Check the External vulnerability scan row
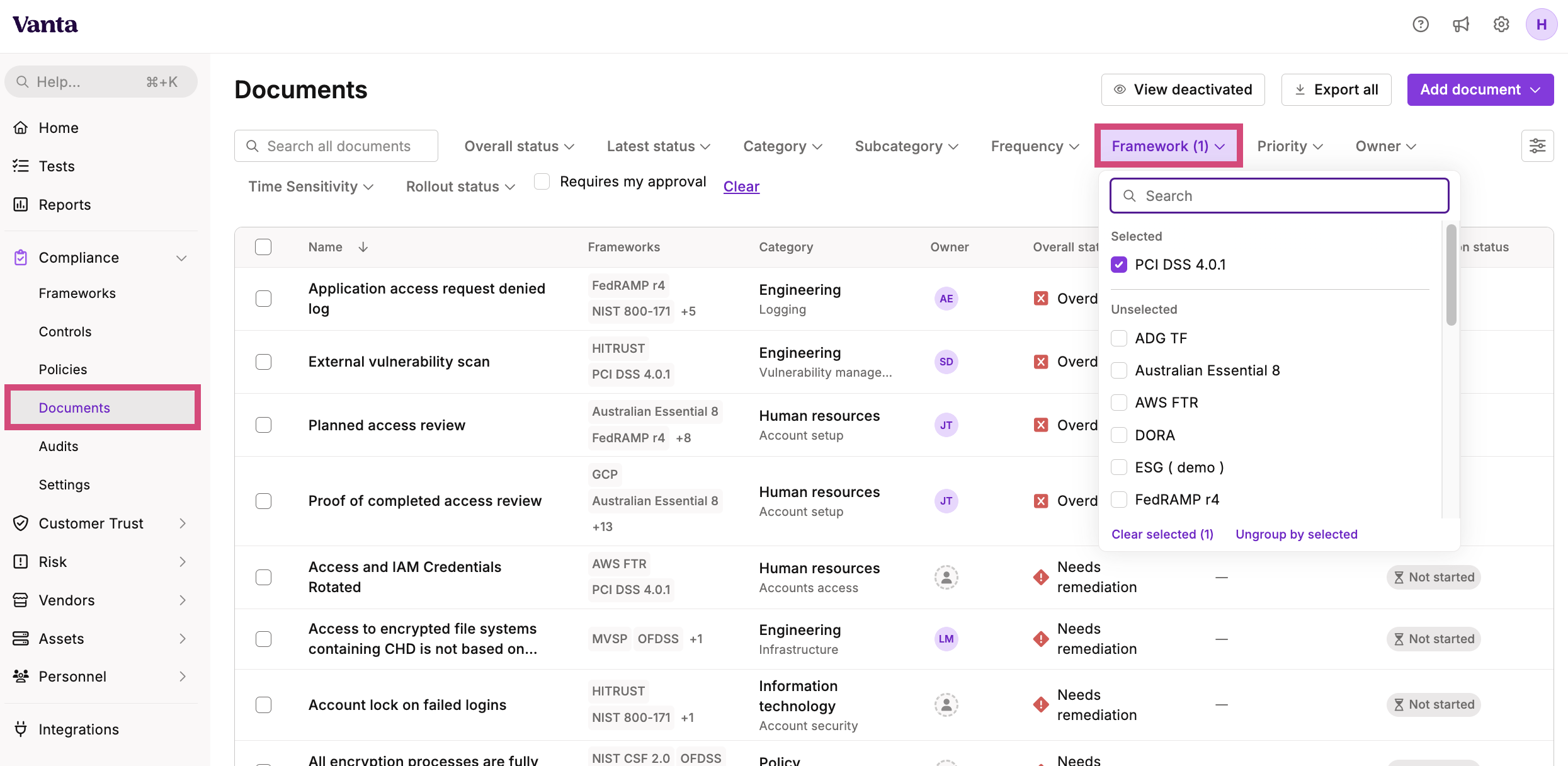The image size is (1568, 766). [263, 362]
